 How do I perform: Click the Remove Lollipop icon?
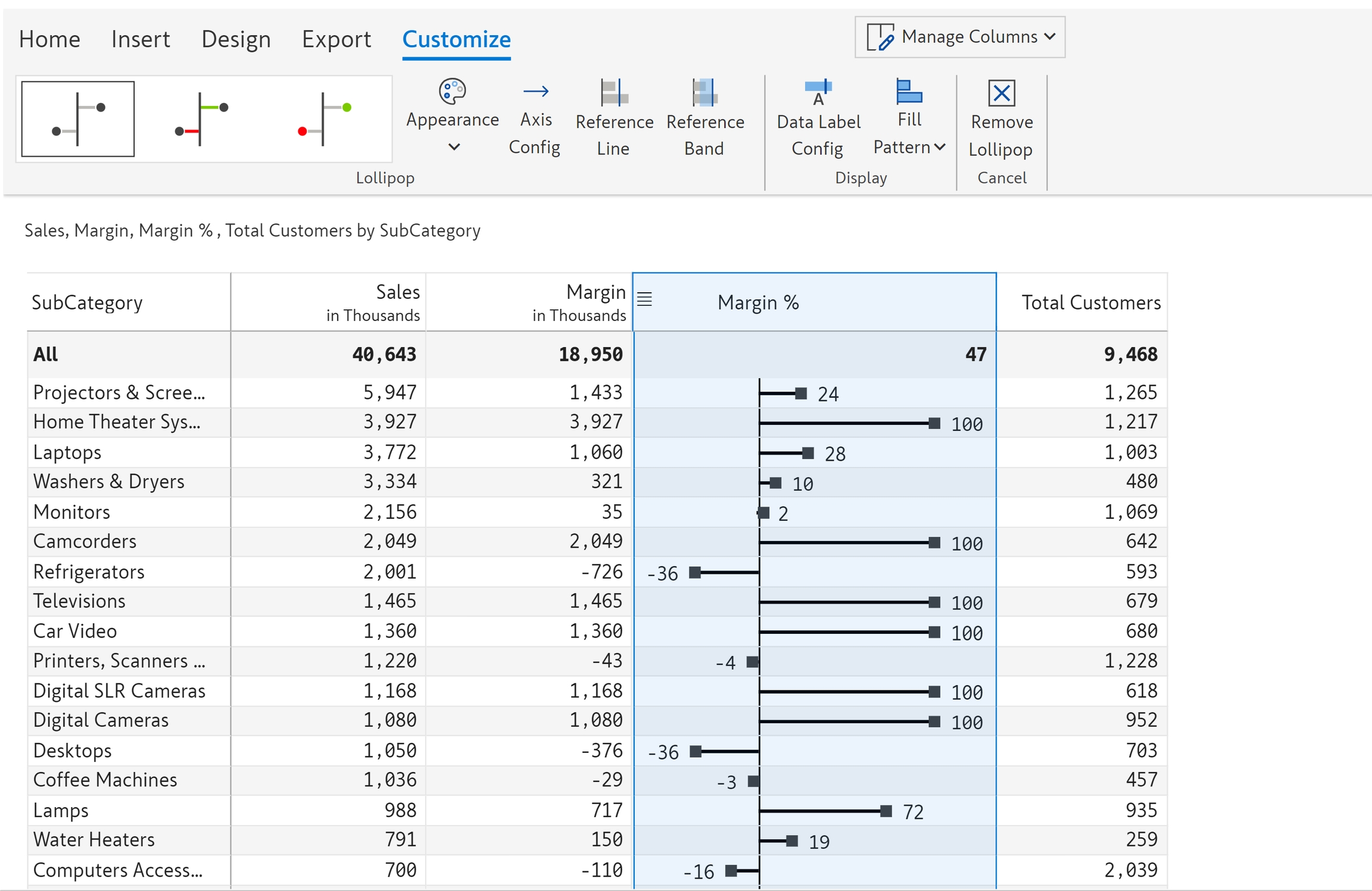(1001, 93)
